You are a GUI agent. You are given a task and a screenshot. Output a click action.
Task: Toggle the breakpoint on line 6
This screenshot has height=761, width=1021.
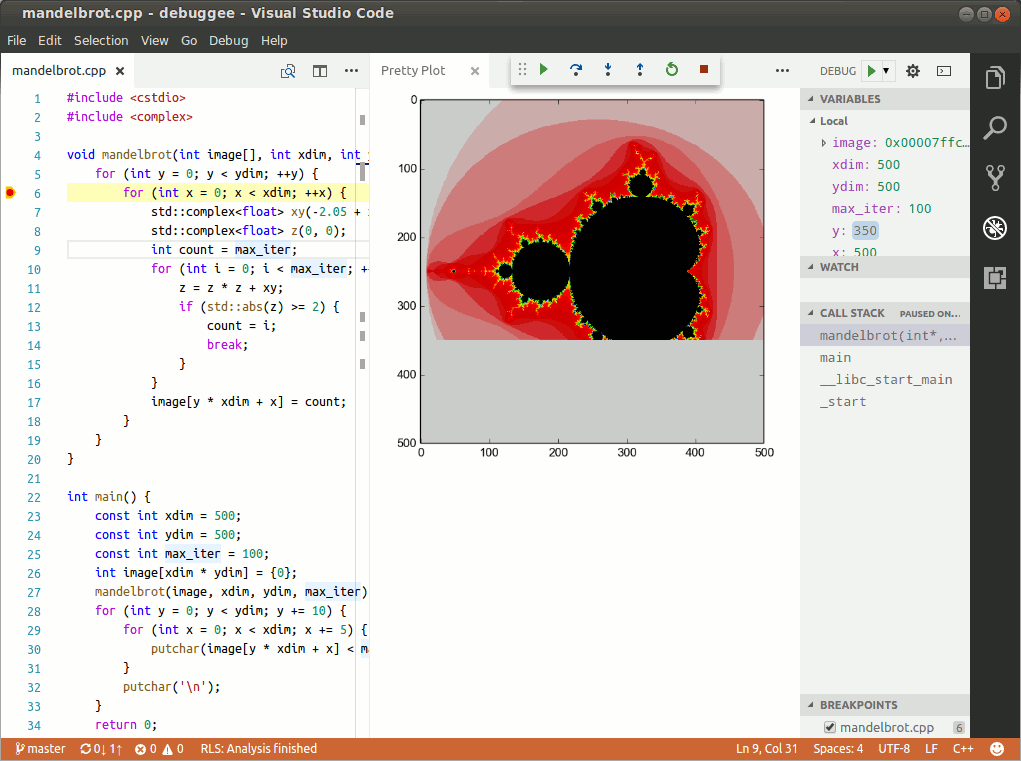pyautogui.click(x=10, y=193)
